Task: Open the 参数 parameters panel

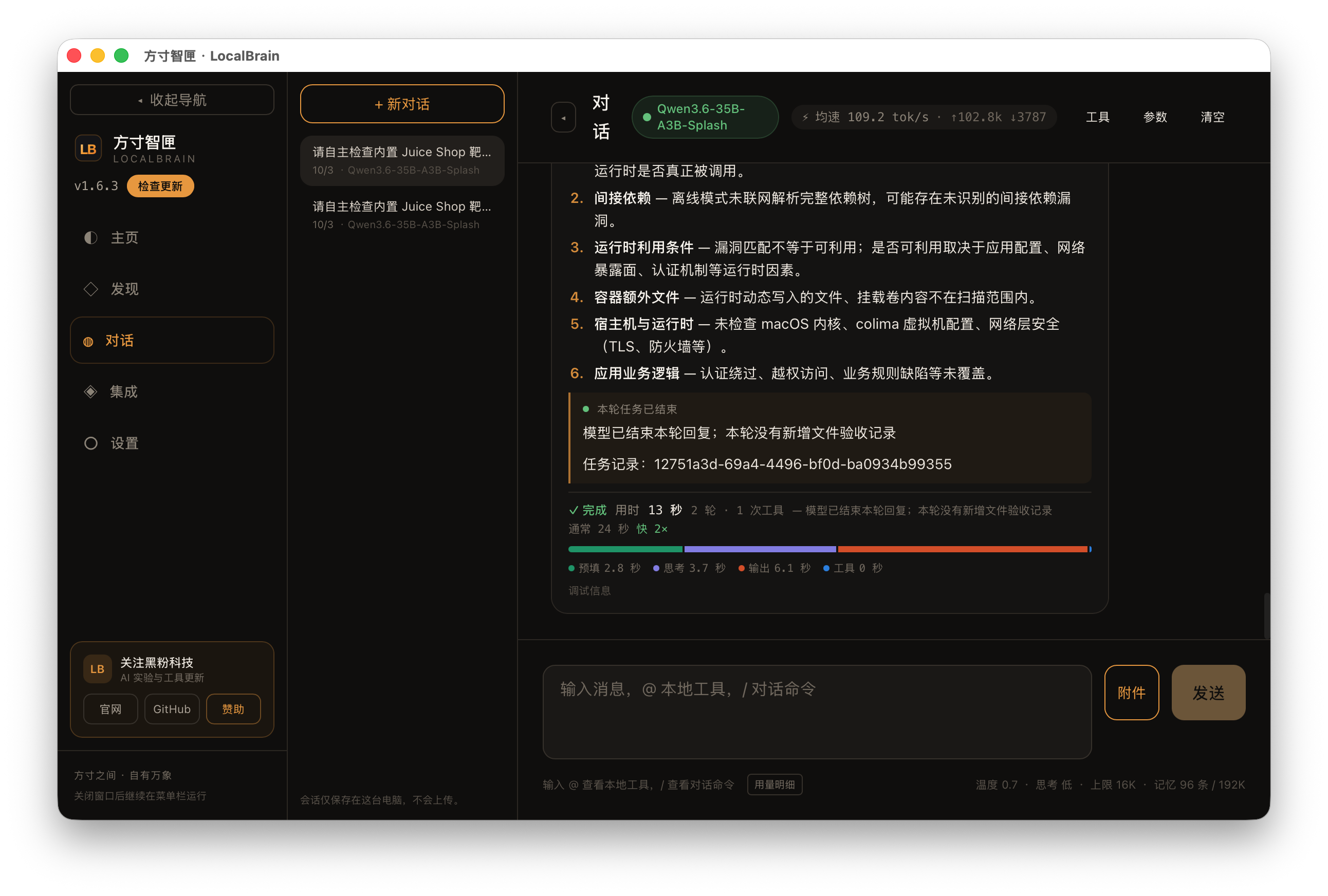Action: (x=1155, y=117)
